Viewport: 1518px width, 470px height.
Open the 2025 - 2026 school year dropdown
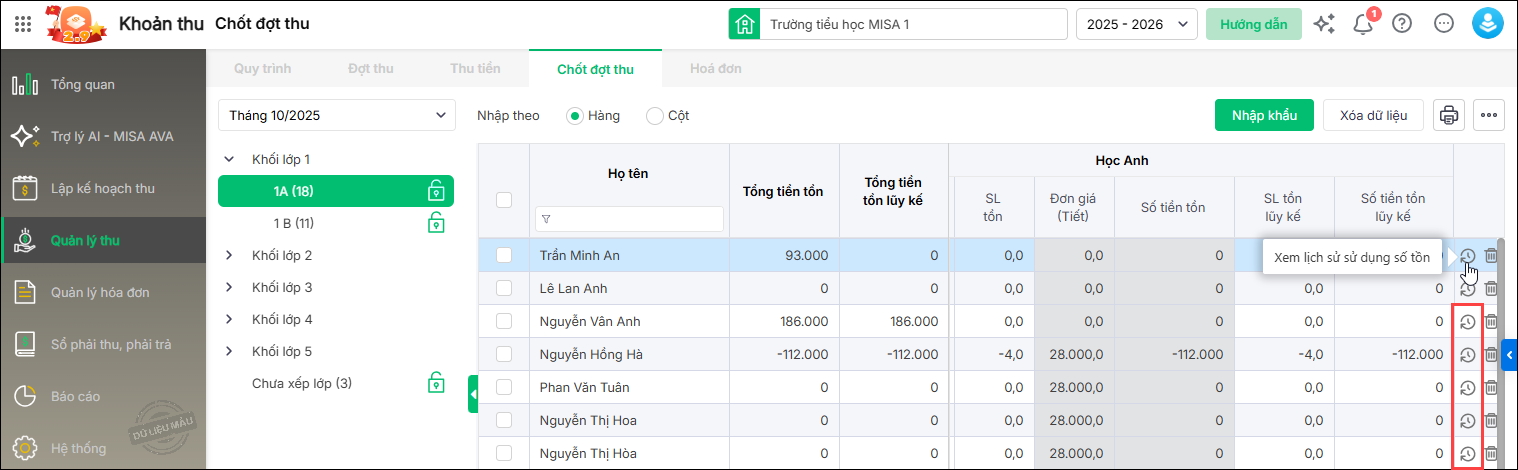click(1136, 24)
